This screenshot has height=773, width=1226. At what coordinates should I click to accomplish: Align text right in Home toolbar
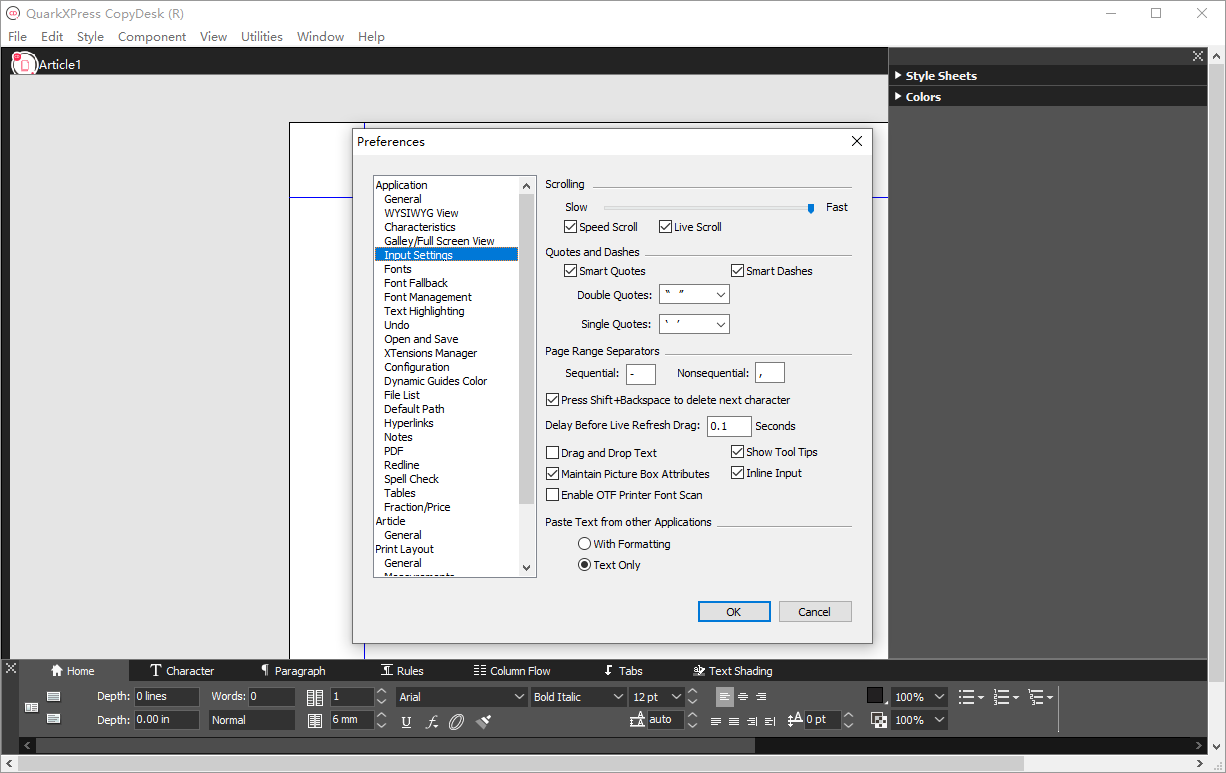pos(761,696)
